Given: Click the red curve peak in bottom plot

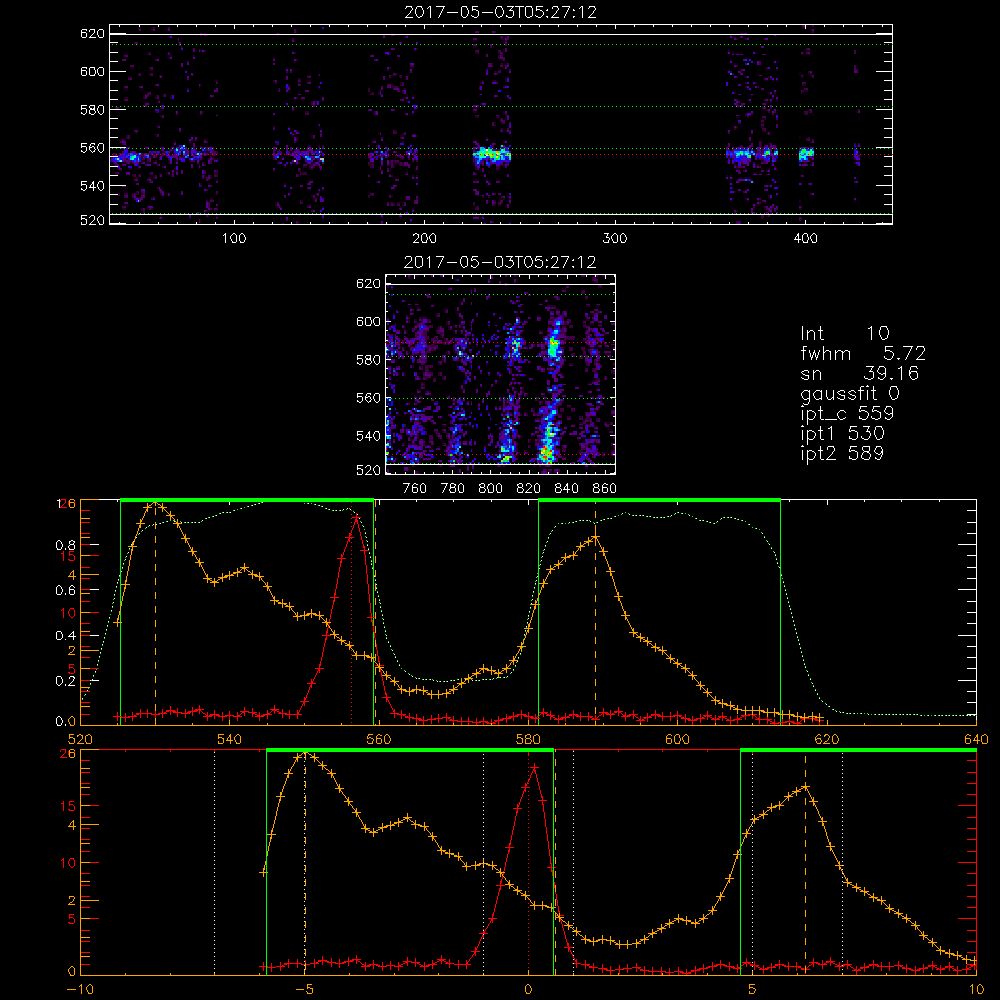Looking at the screenshot, I should tap(534, 767).
